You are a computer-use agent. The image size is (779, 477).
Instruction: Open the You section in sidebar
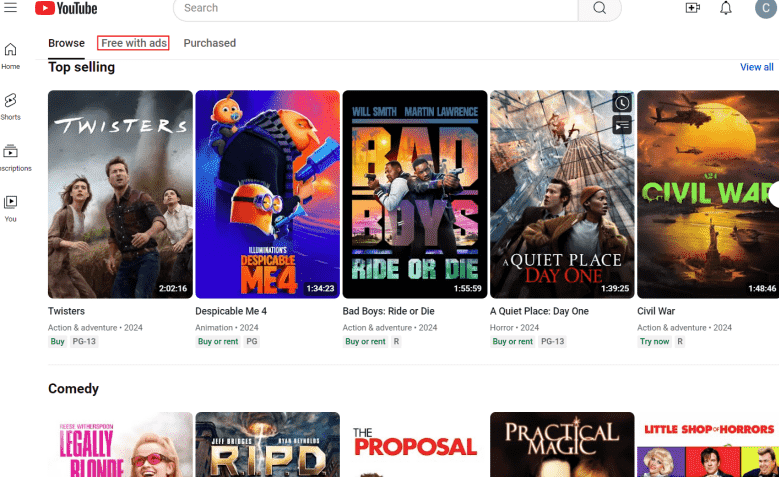[x=10, y=207]
